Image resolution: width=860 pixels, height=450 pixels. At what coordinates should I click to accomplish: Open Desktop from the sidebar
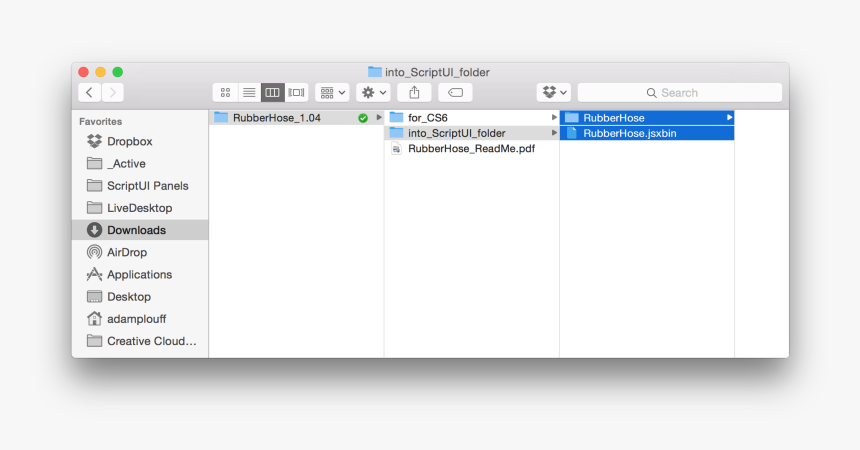(x=140, y=297)
